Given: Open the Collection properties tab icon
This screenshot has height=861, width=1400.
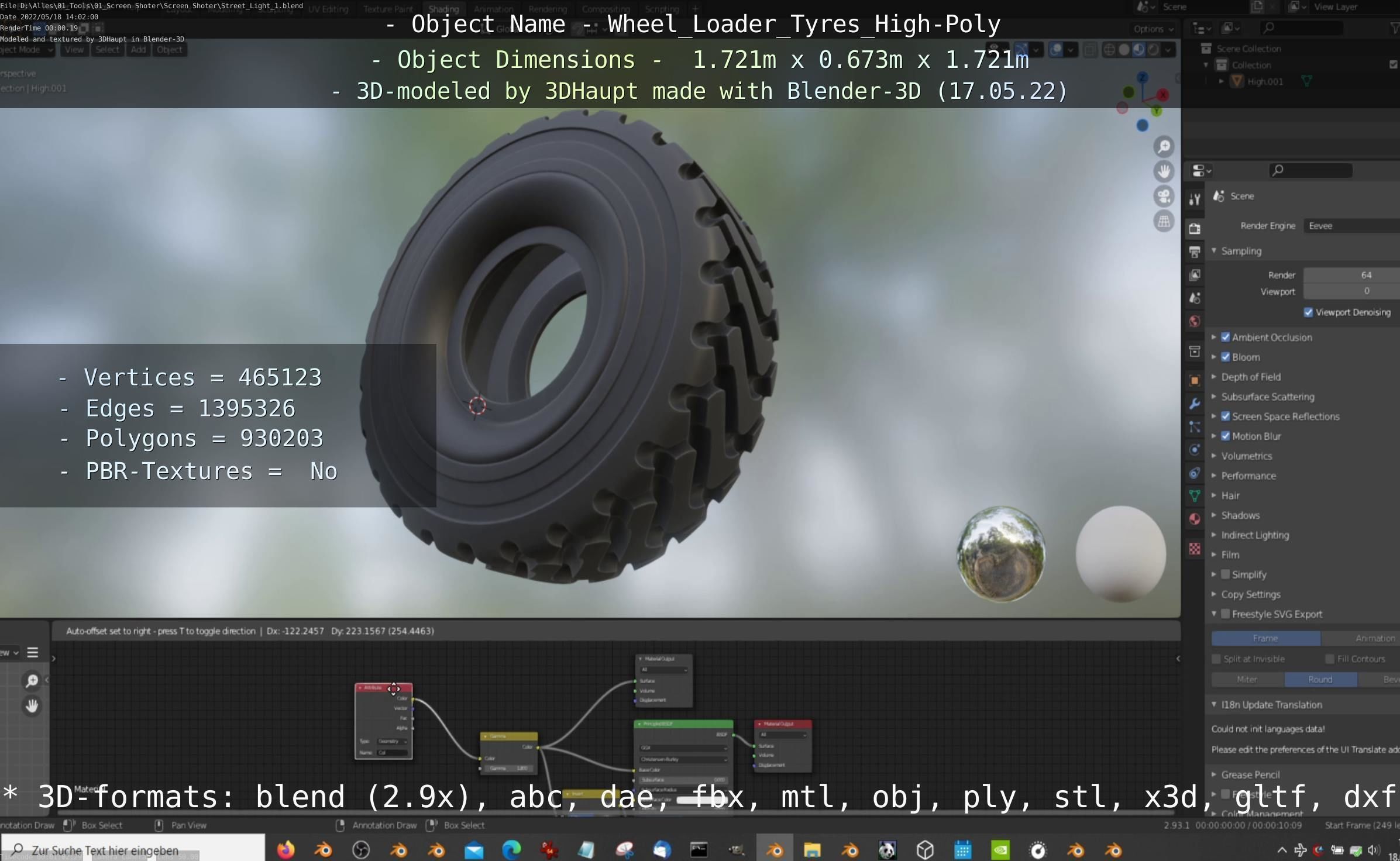Looking at the screenshot, I should point(1195,352).
